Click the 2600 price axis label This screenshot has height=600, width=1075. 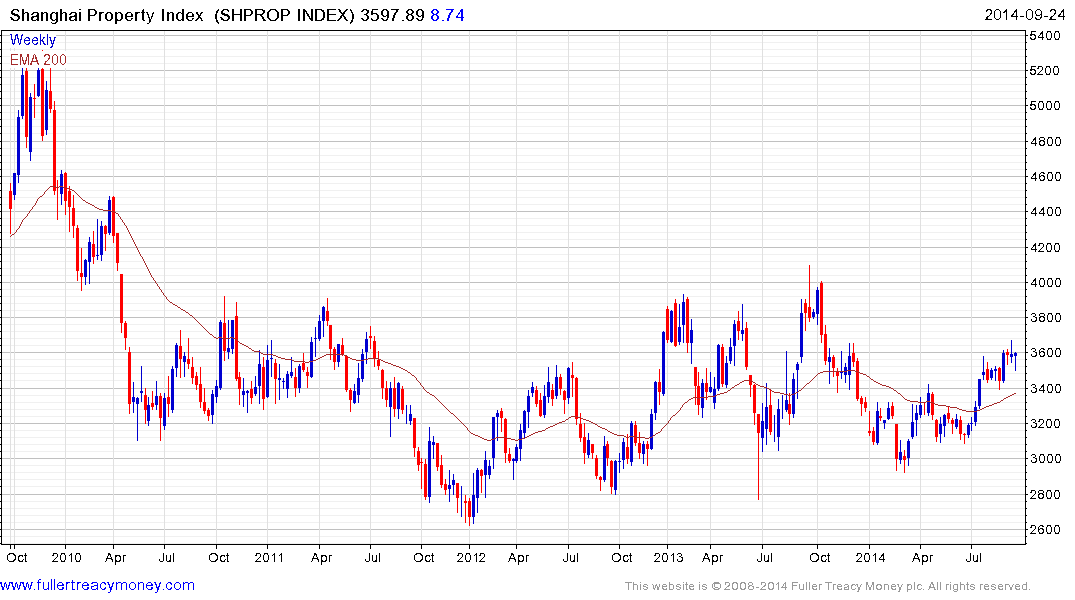[1044, 529]
